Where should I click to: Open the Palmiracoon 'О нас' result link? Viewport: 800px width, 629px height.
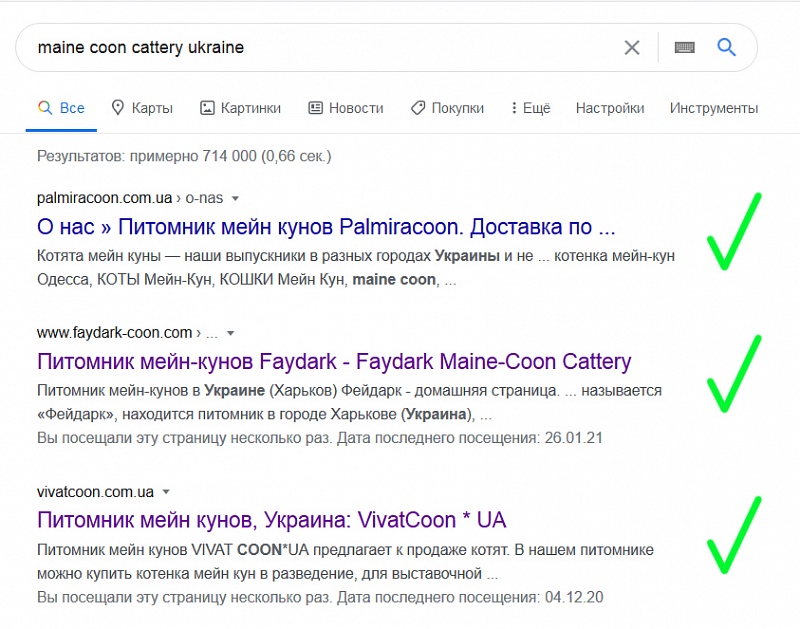pos(326,227)
